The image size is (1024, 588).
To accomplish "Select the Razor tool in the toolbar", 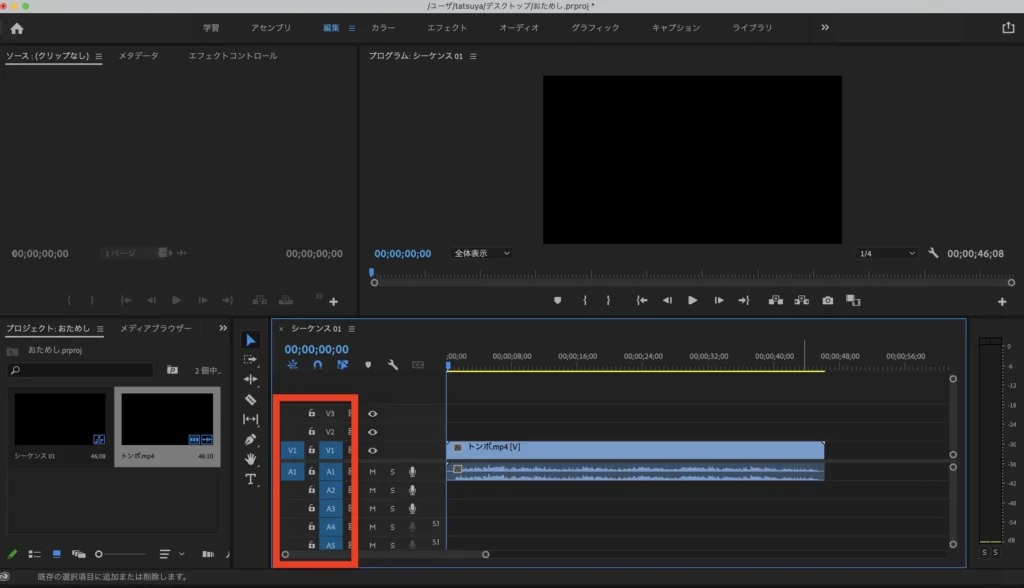I will tap(251, 399).
